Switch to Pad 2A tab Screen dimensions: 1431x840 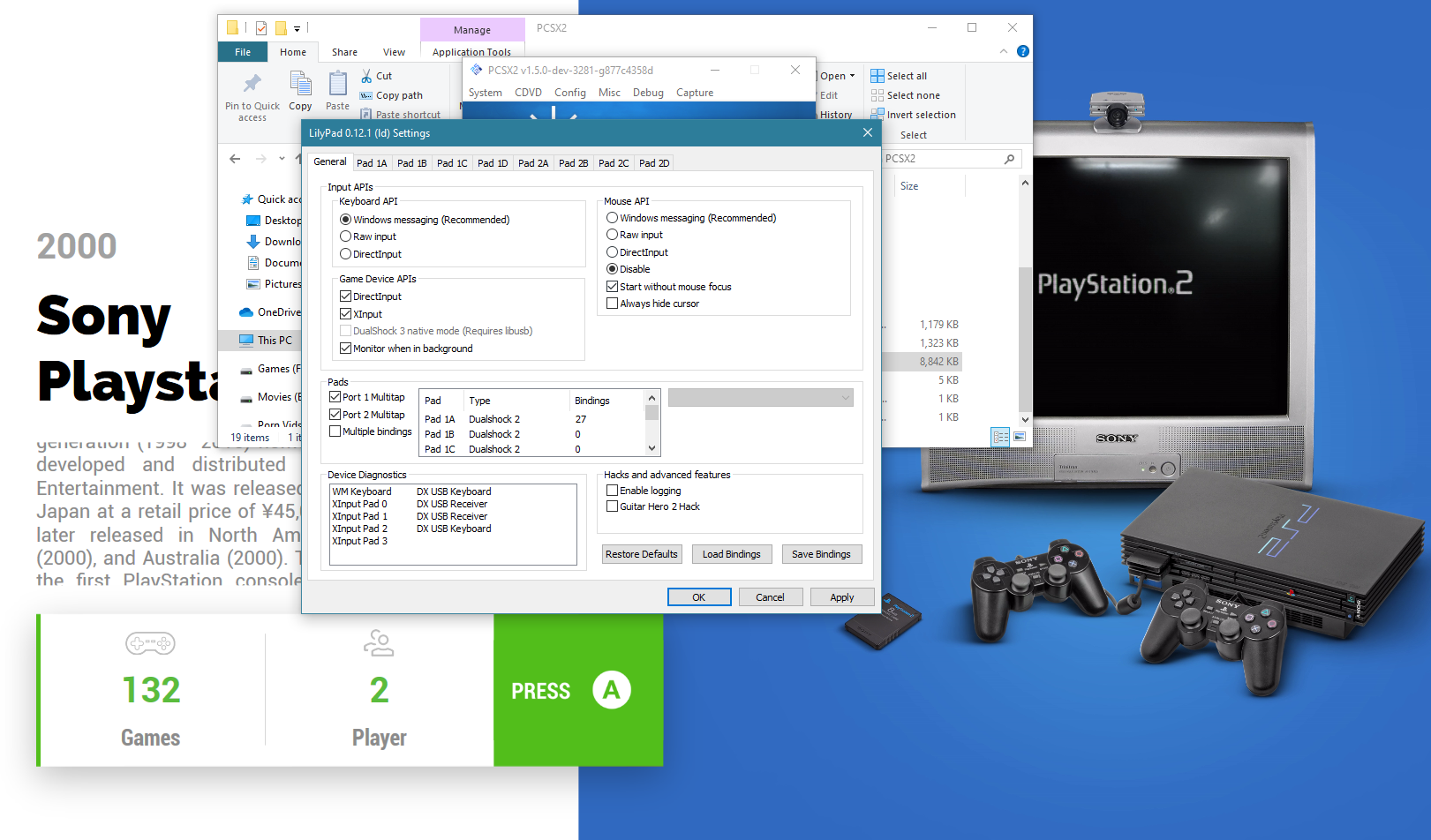pos(533,163)
